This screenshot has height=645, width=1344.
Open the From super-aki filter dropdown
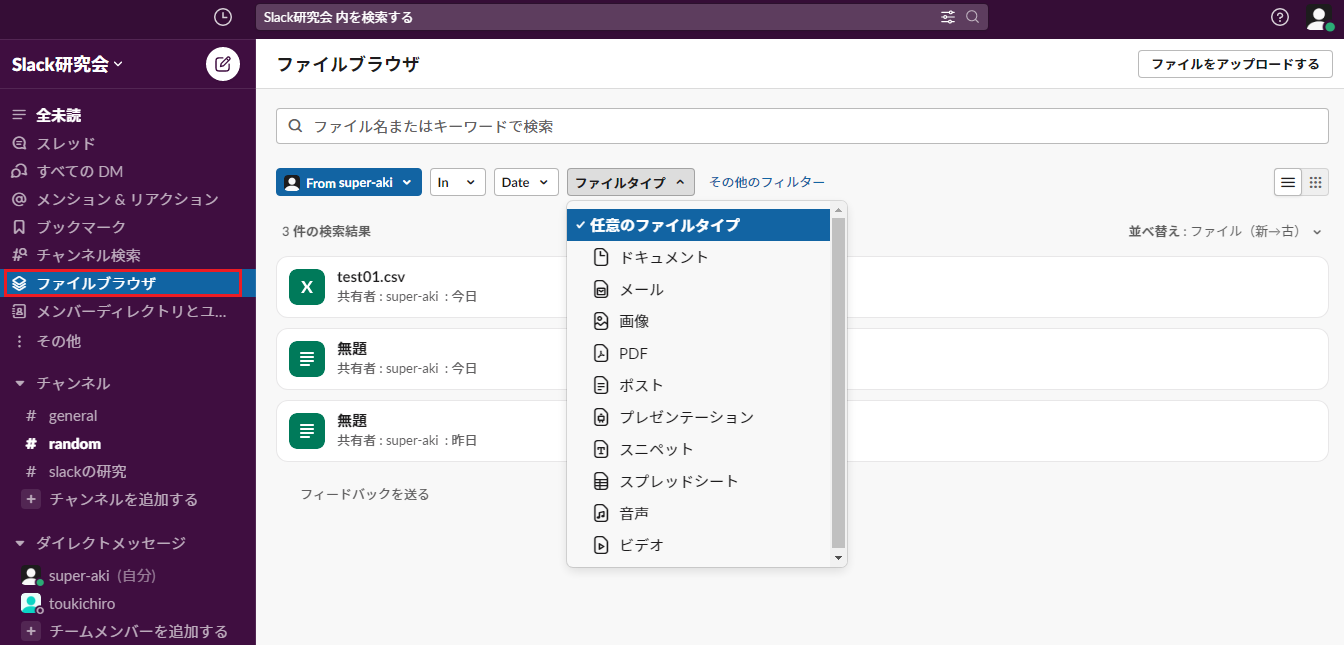click(349, 182)
